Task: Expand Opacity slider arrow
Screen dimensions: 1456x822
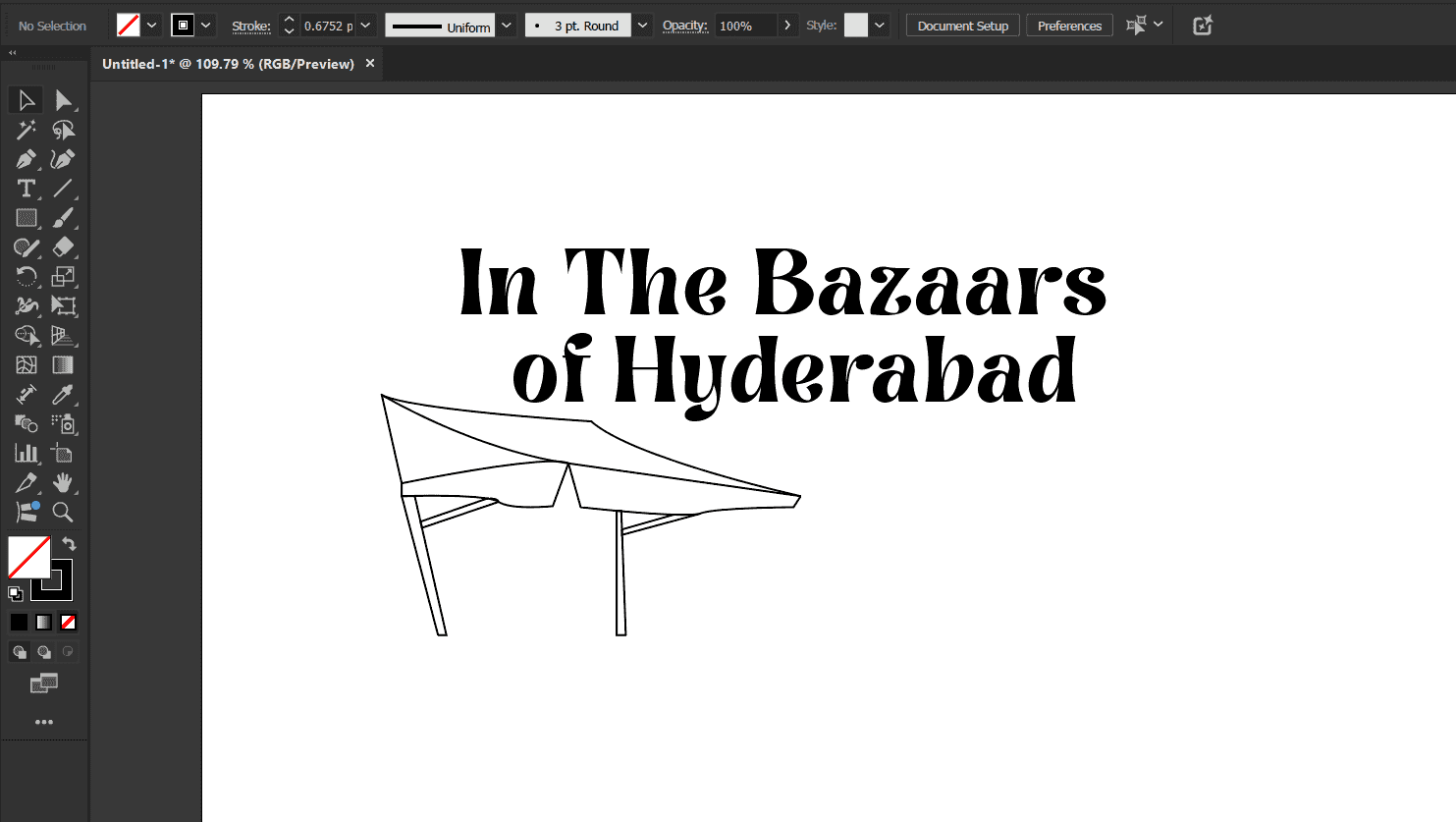Action: [787, 26]
